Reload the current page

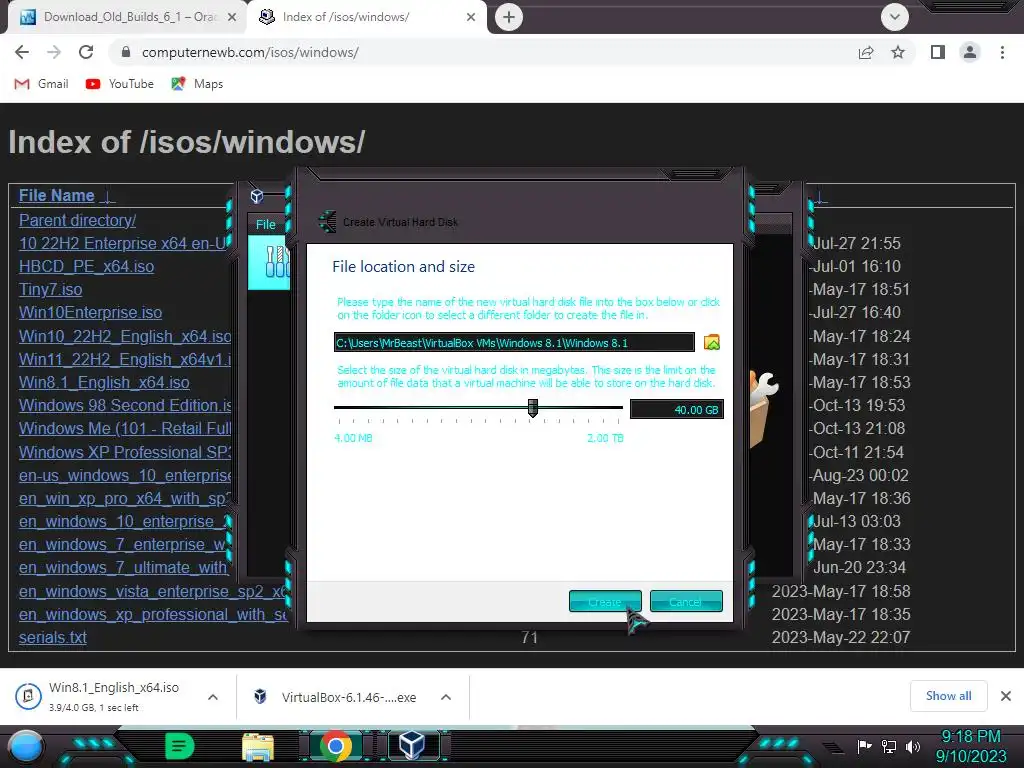[86, 52]
